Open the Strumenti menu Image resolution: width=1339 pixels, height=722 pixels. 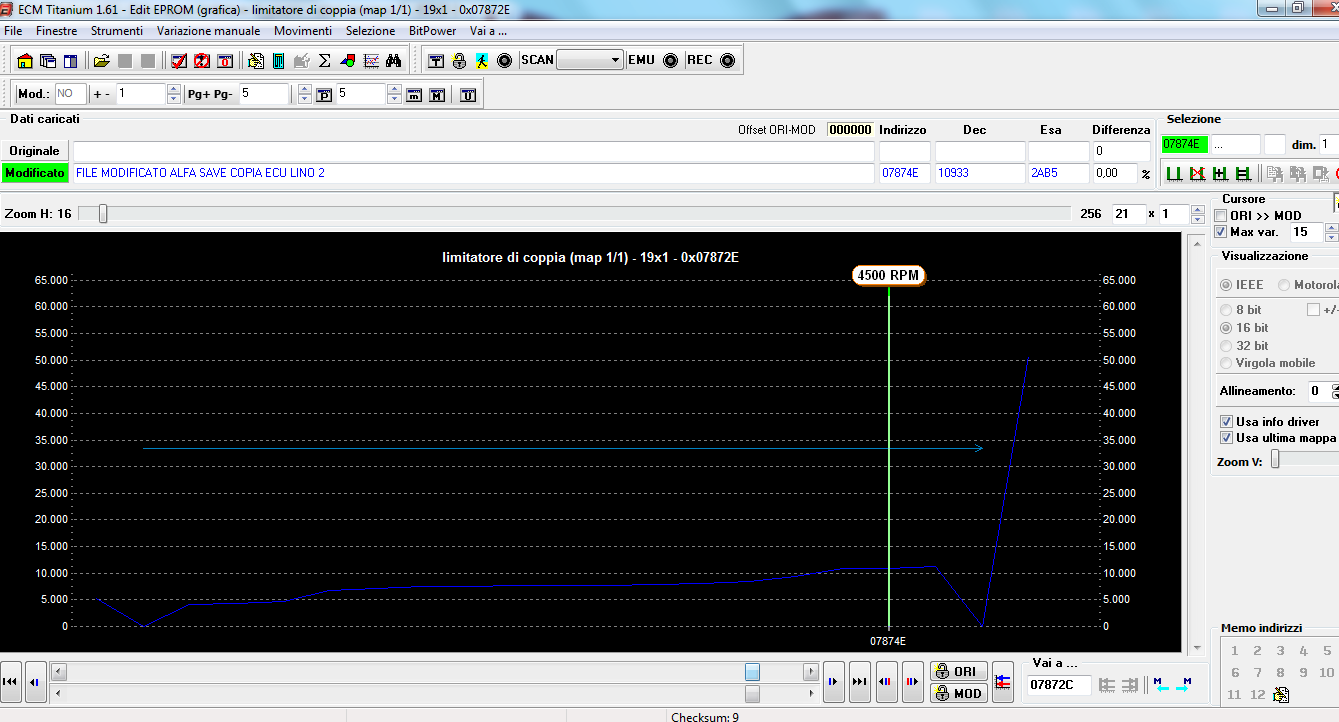click(x=116, y=31)
